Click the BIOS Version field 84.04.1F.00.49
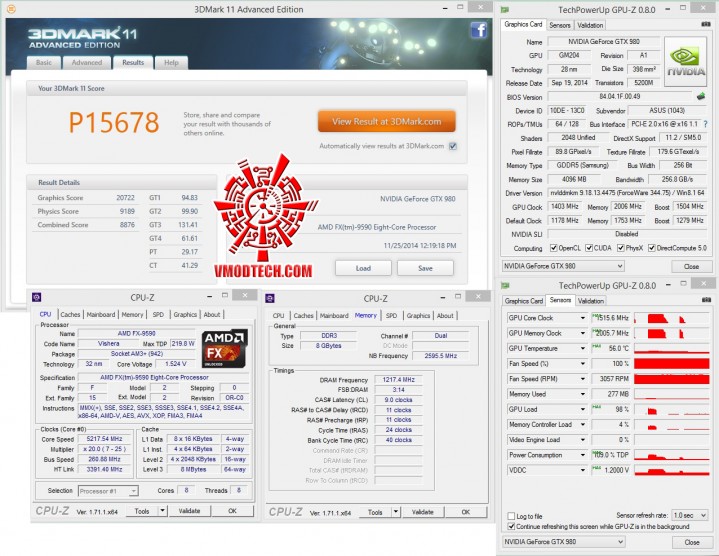This screenshot has height=556, width=719. (x=619, y=97)
